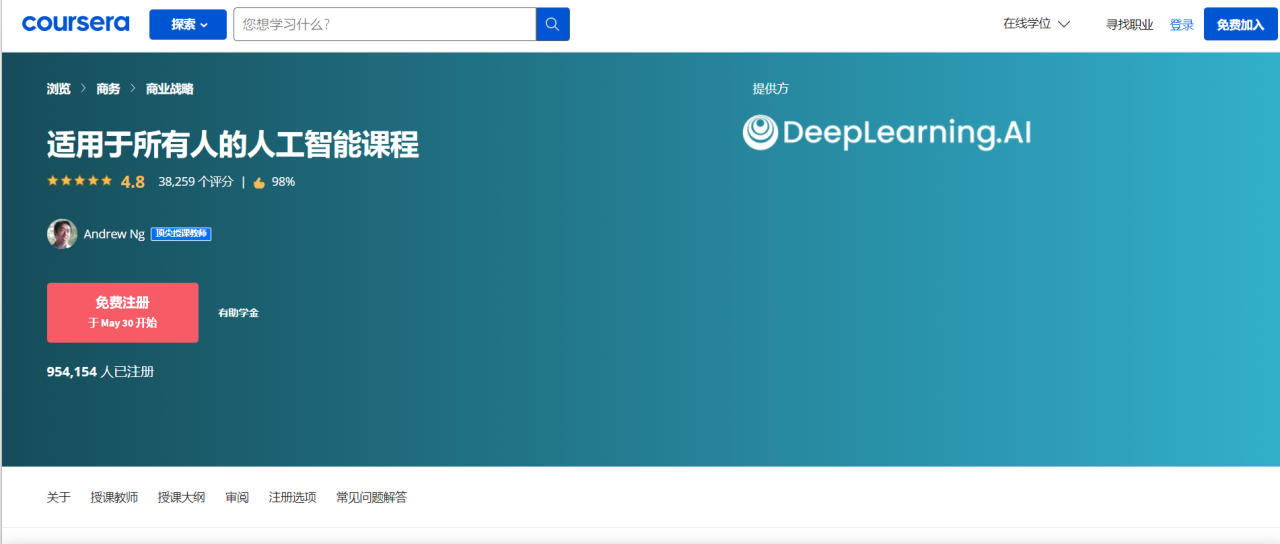Click the 免费加入 button
The image size is (1280, 544).
click(1241, 24)
